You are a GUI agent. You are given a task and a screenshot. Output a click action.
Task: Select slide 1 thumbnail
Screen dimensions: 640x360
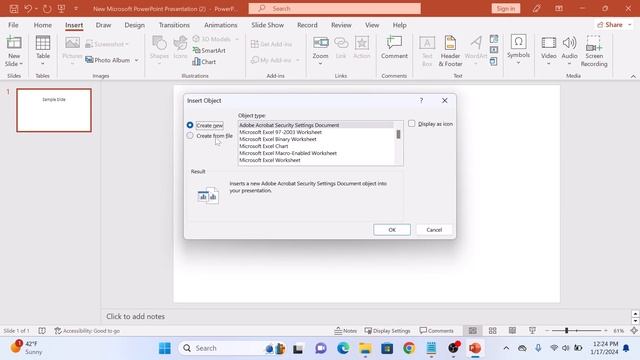[54, 110]
